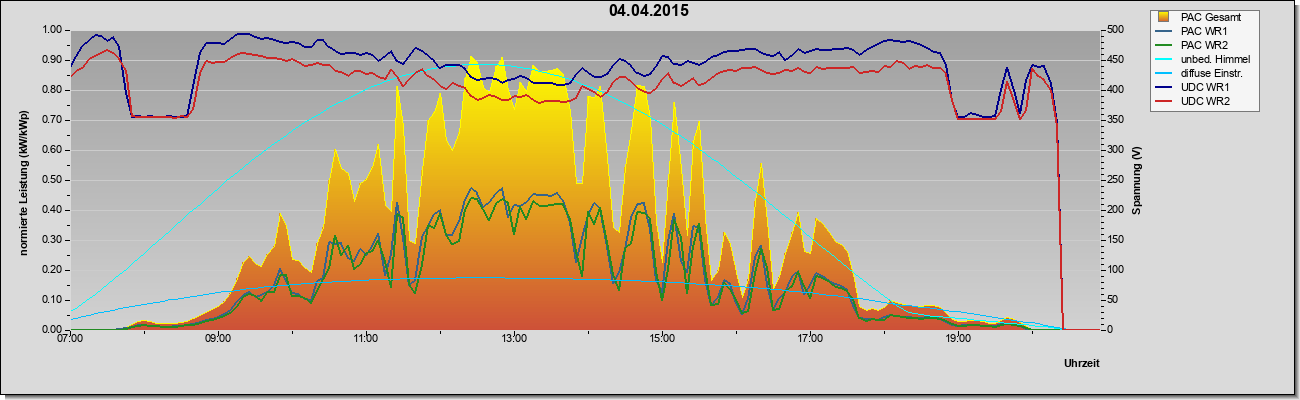Click the 07:00 time axis label

pos(70,339)
